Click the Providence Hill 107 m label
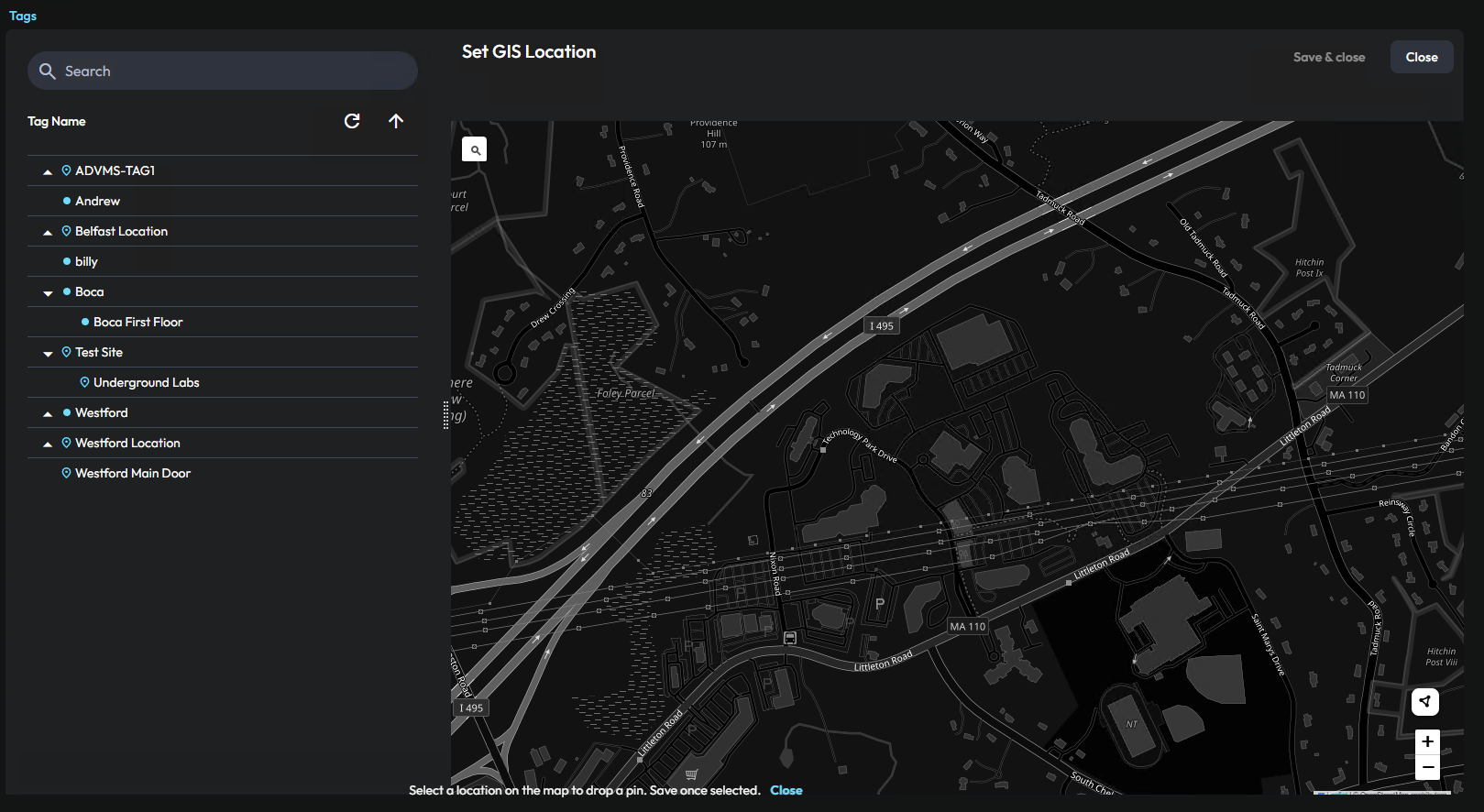Viewport: 1484px width, 812px height. coord(714,134)
